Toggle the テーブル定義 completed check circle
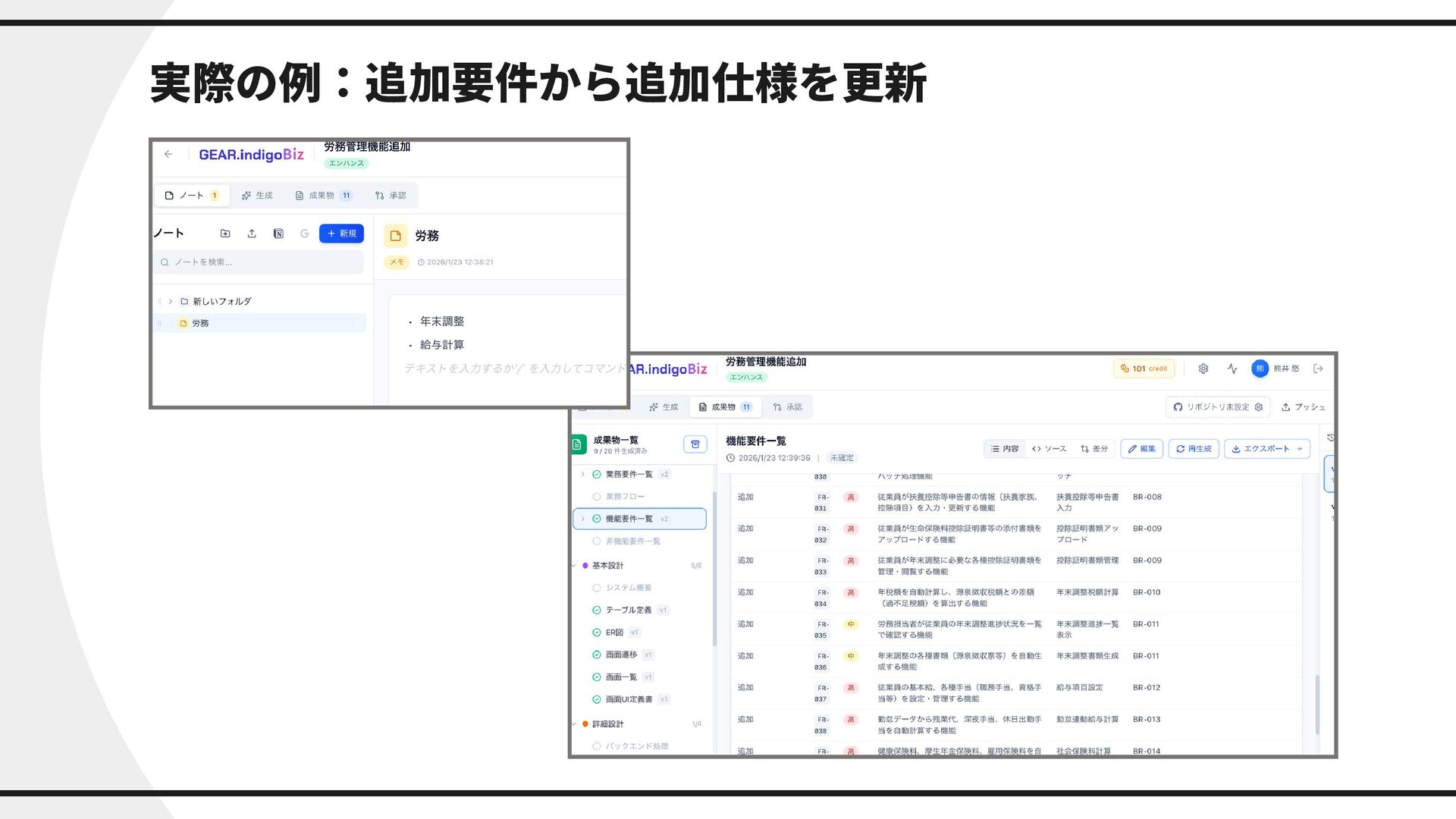Image resolution: width=1456 pixels, height=819 pixels. [597, 610]
